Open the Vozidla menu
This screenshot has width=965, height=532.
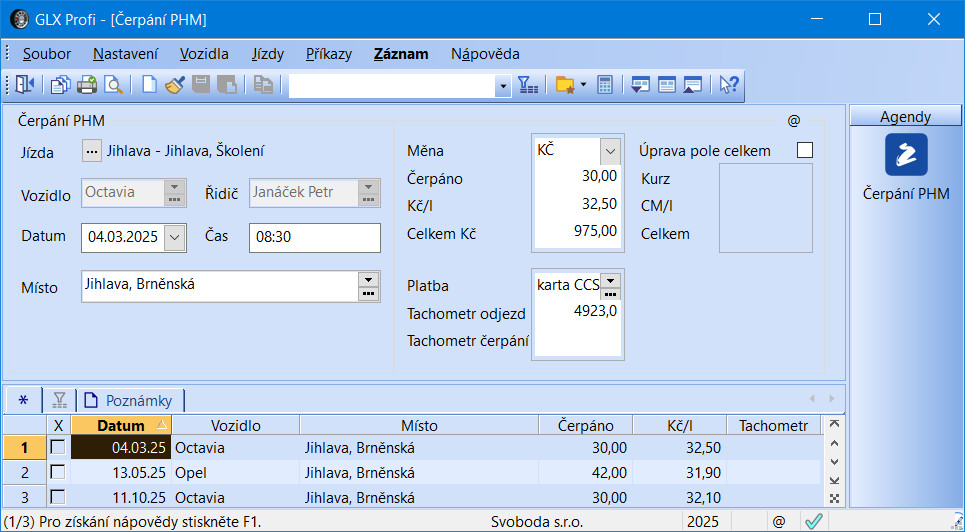(204, 54)
